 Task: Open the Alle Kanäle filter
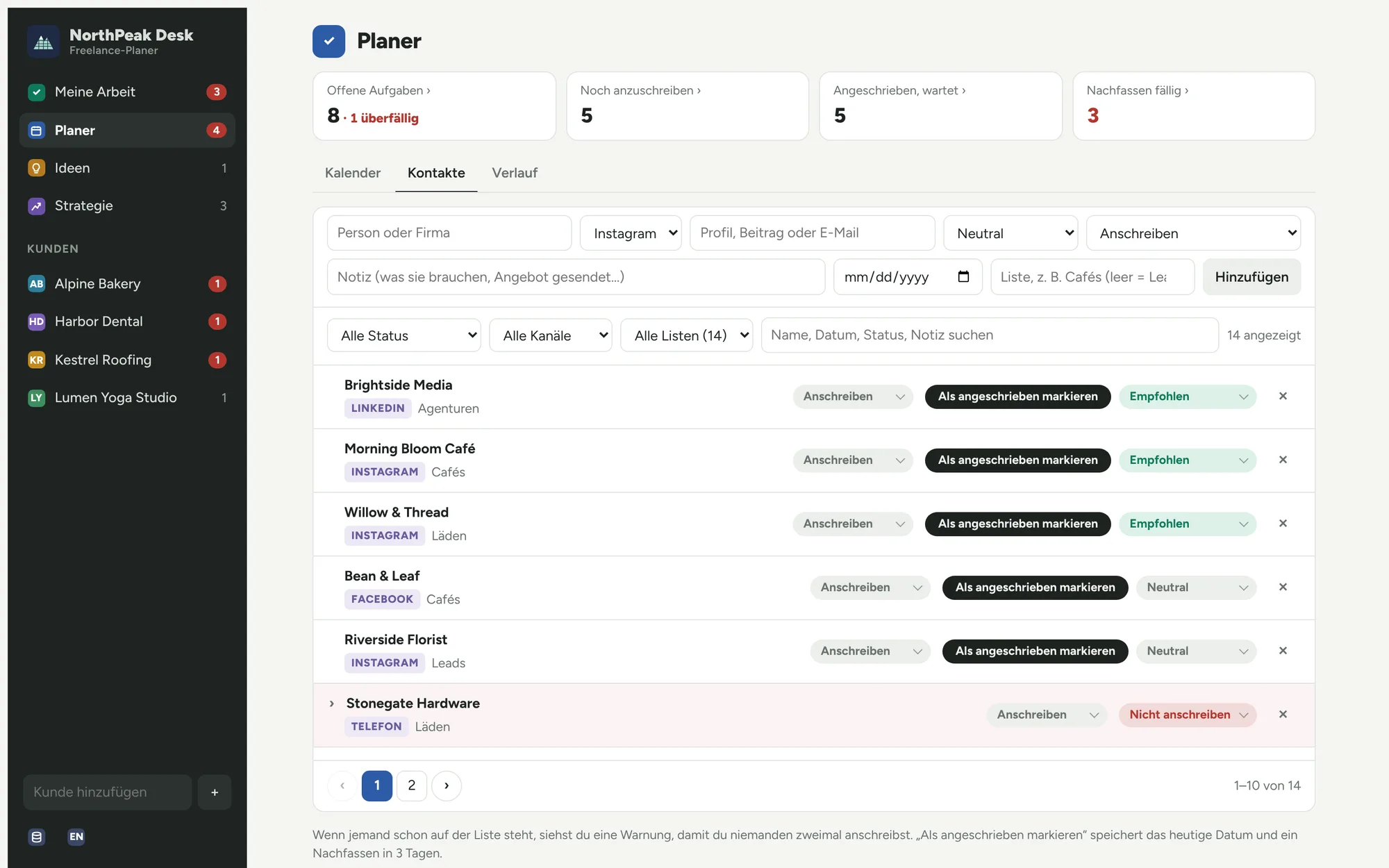[551, 335]
